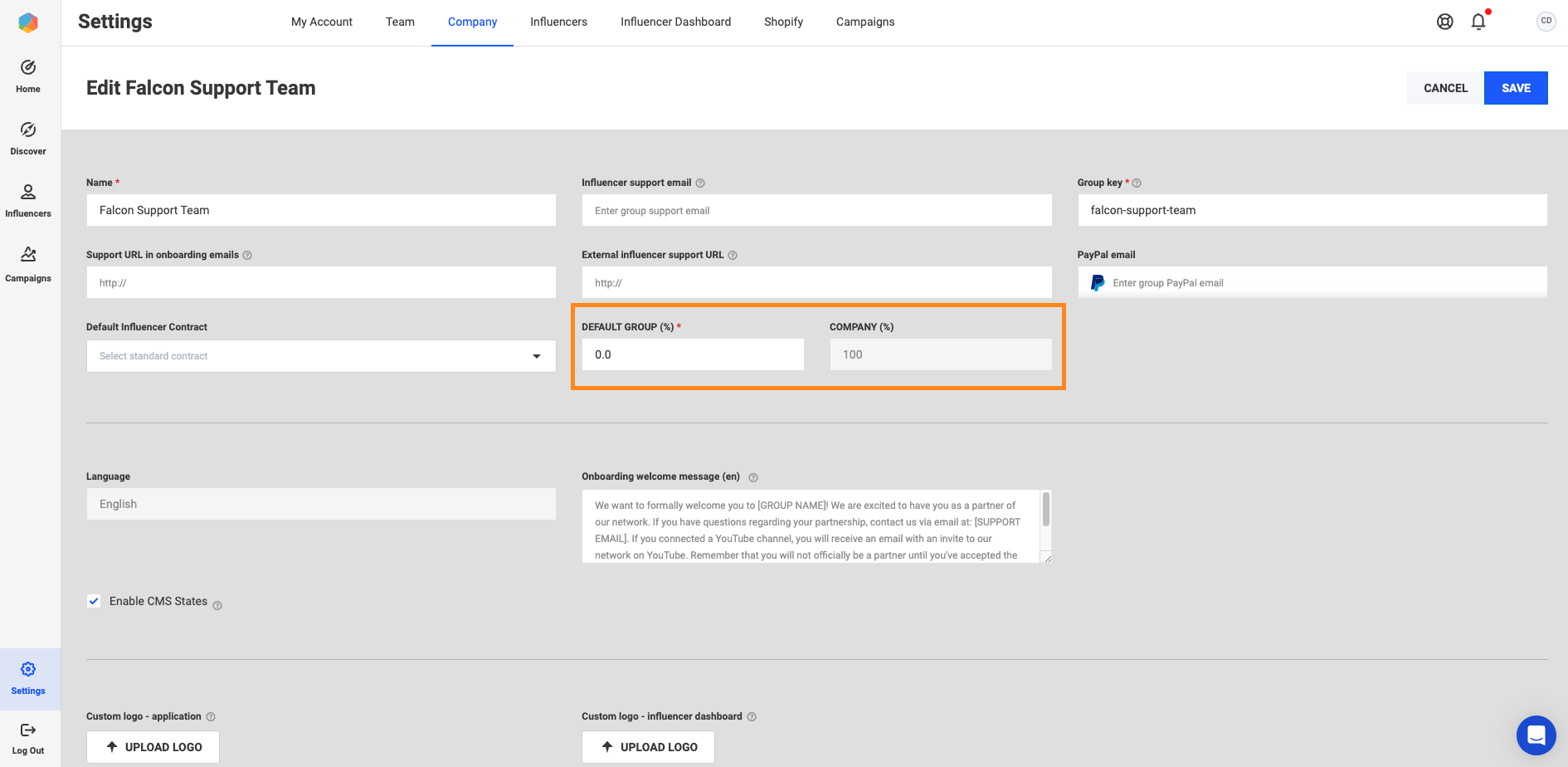Open the notifications bell
This screenshot has height=767, width=1568.
pyautogui.click(x=1478, y=22)
